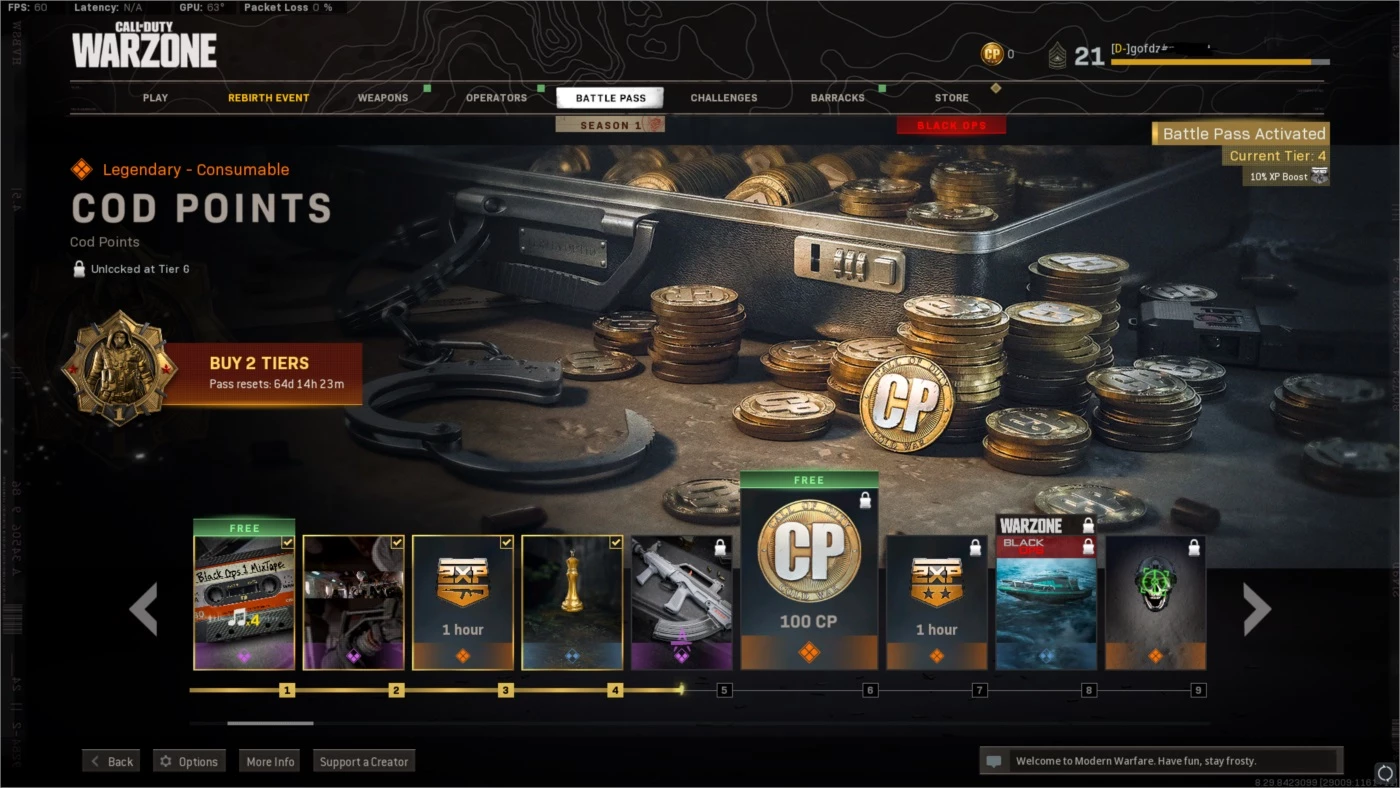The height and width of the screenshot is (788, 1400).
Task: Show next tiers with right arrow
Action: point(1256,609)
